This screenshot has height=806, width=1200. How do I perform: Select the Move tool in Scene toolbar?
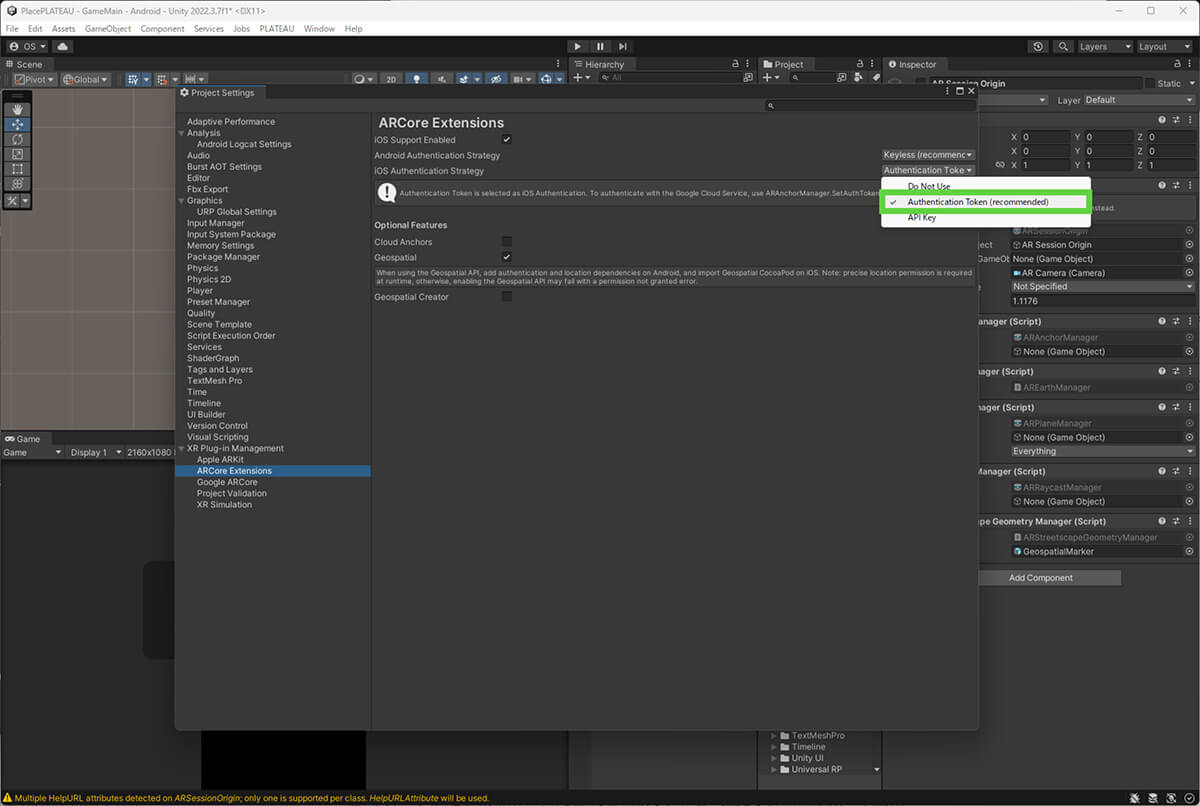[x=18, y=124]
